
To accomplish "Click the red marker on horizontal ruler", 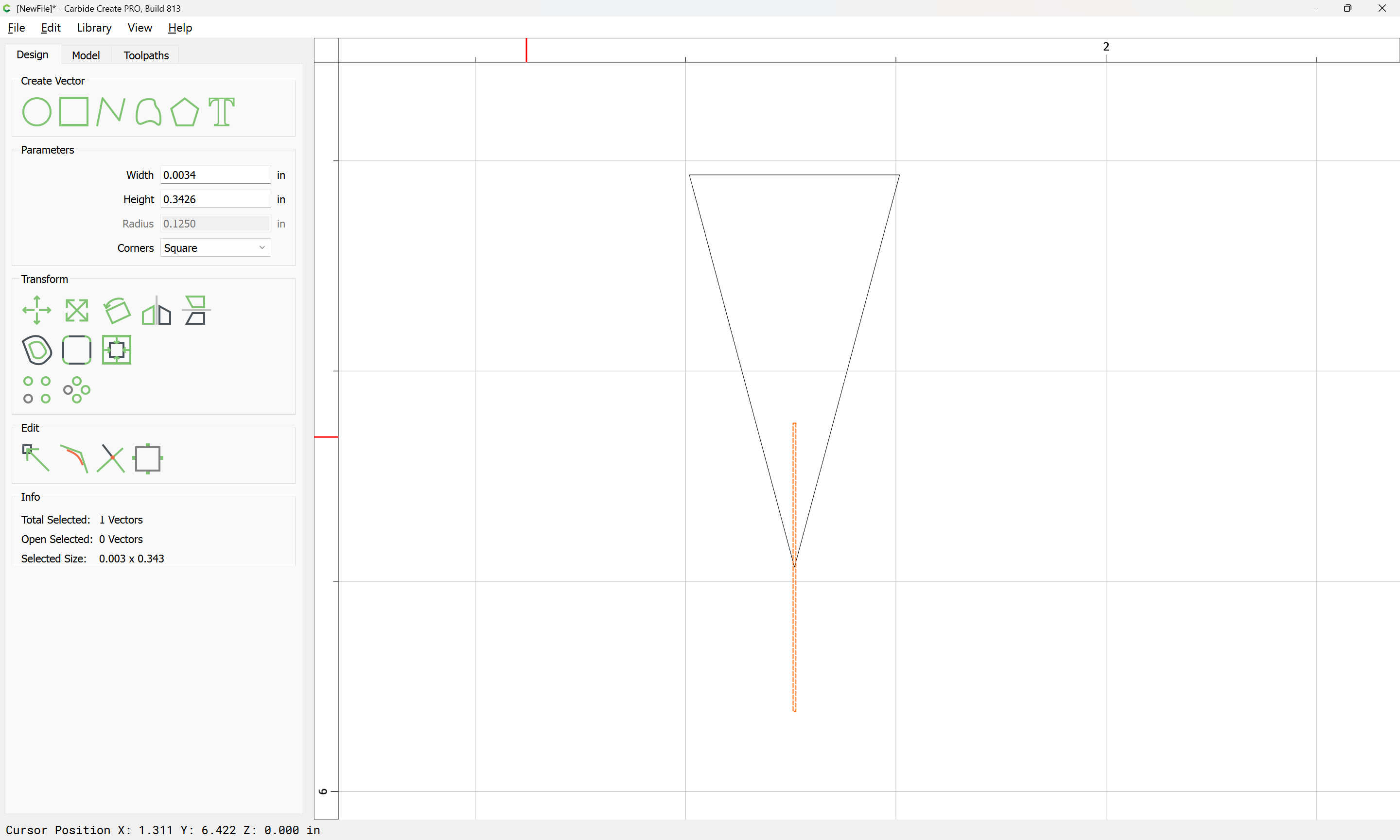I will (x=526, y=51).
